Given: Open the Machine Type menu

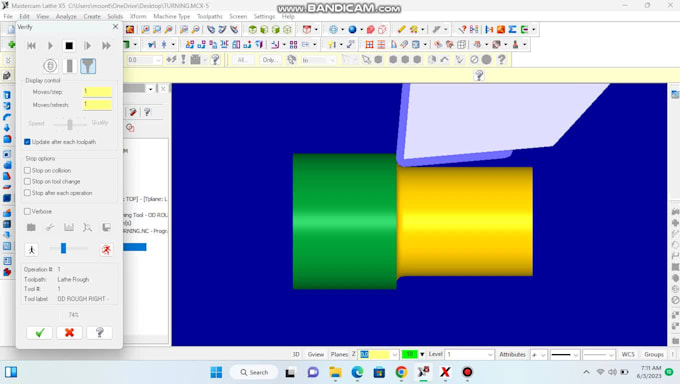Looking at the screenshot, I should (172, 16).
